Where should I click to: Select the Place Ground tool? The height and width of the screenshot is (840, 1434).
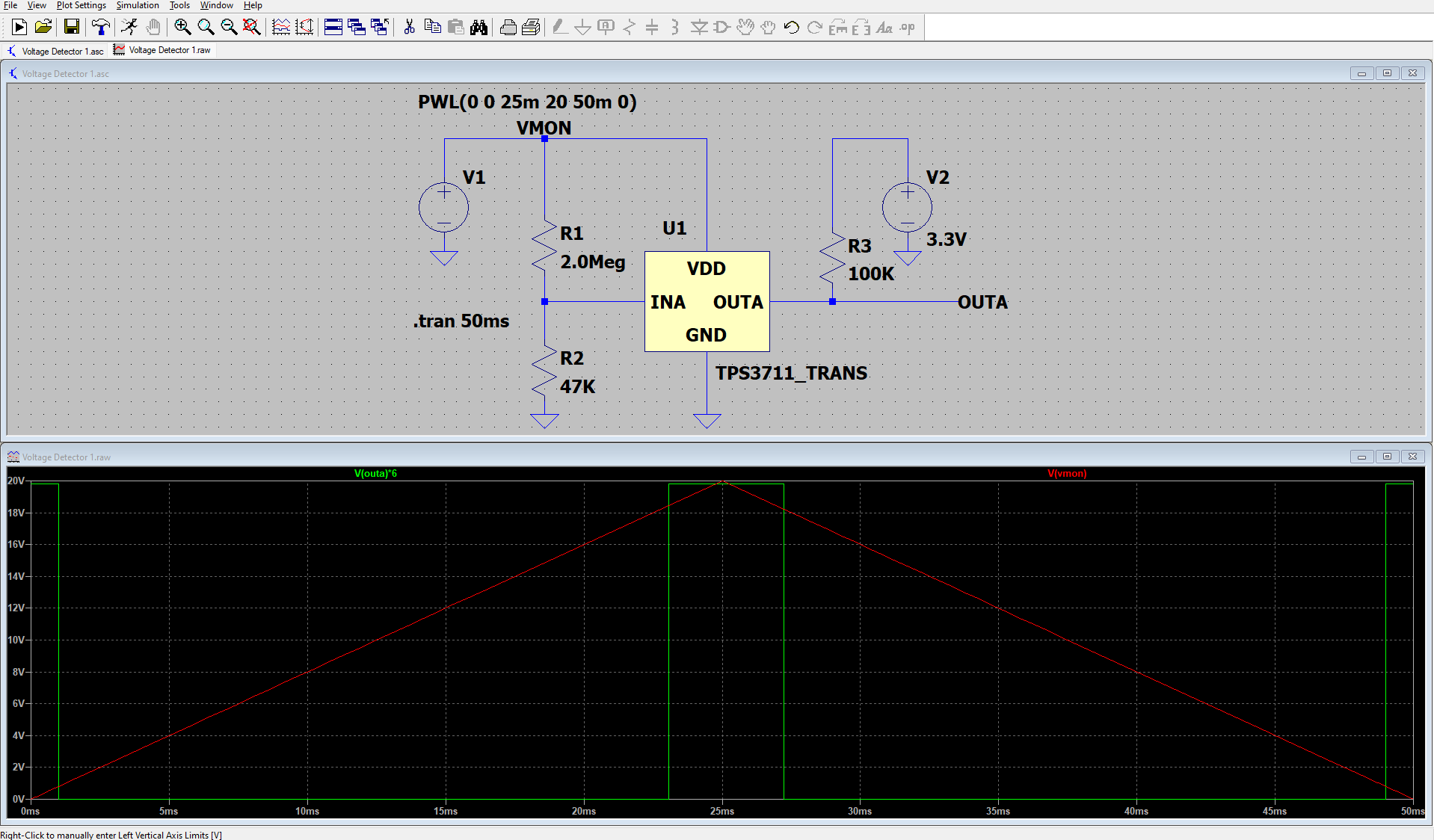582,28
